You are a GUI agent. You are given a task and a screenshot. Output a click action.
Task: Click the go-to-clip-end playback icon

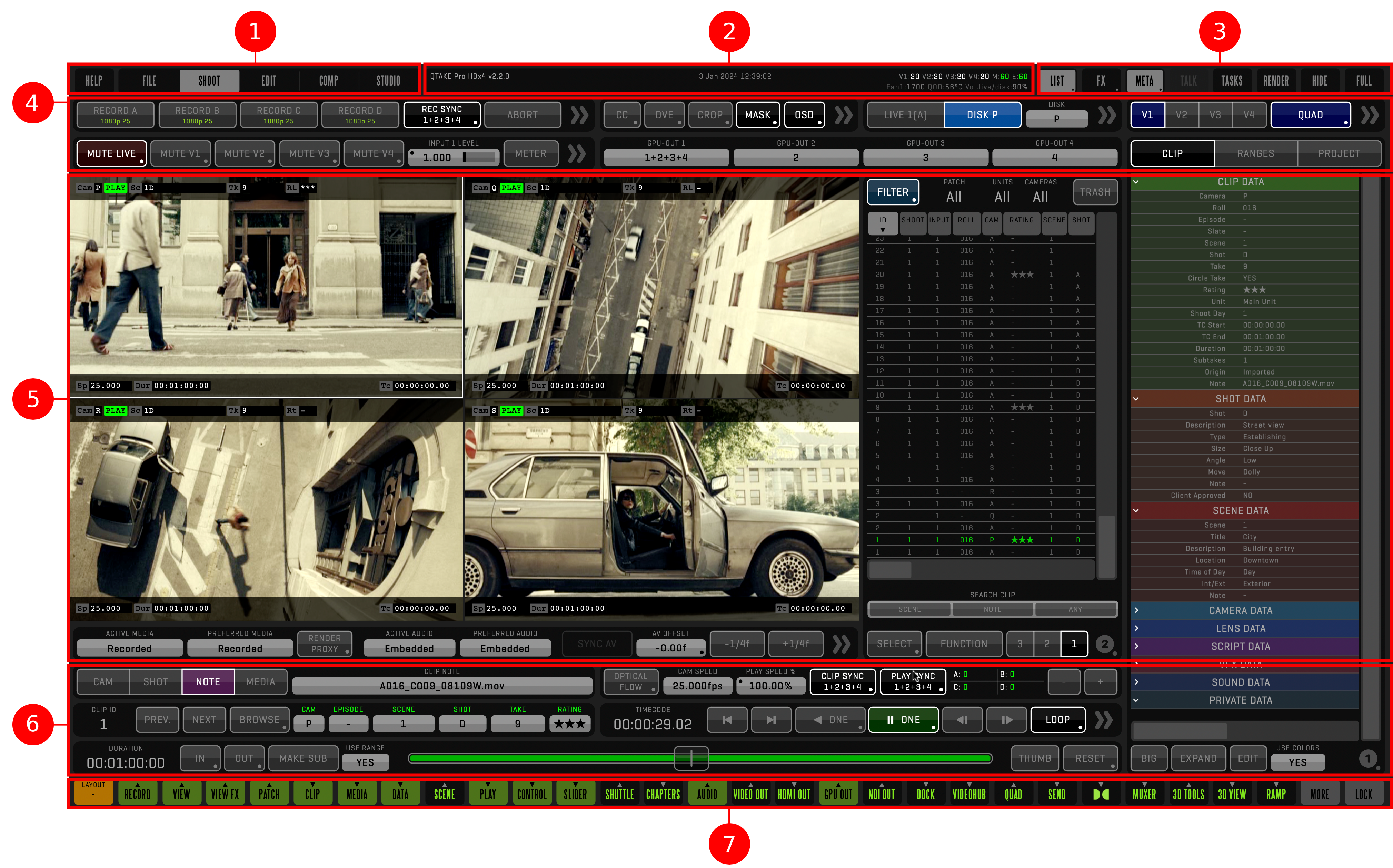click(x=771, y=720)
